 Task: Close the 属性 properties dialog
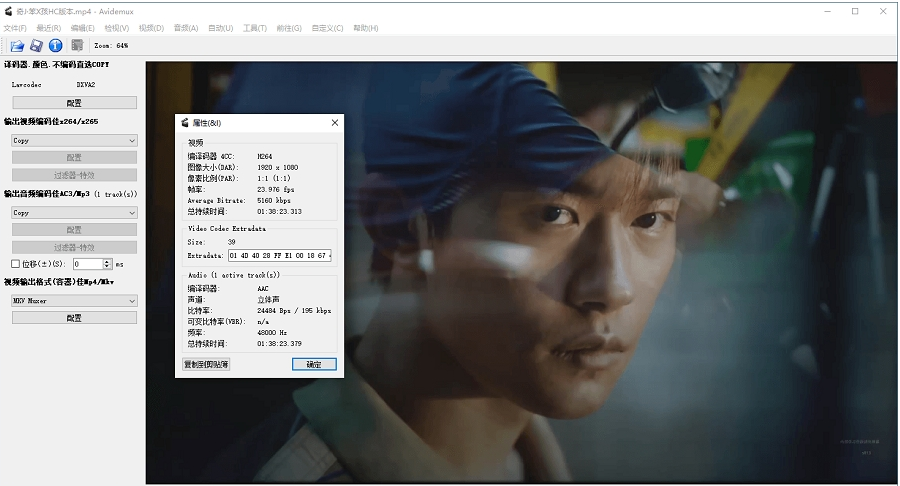[335, 122]
